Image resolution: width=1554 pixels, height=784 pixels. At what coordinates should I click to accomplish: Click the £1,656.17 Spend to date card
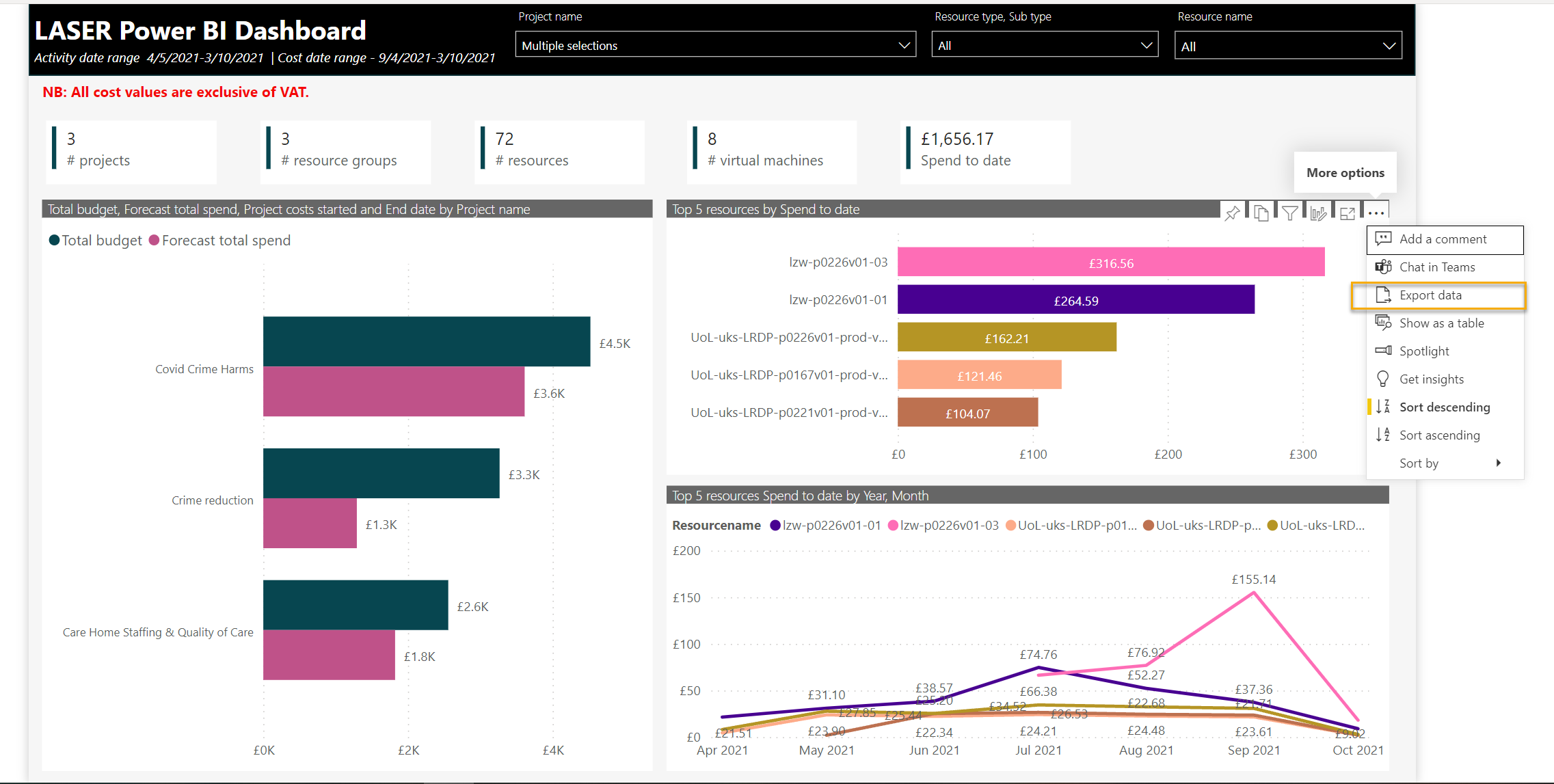[985, 151]
